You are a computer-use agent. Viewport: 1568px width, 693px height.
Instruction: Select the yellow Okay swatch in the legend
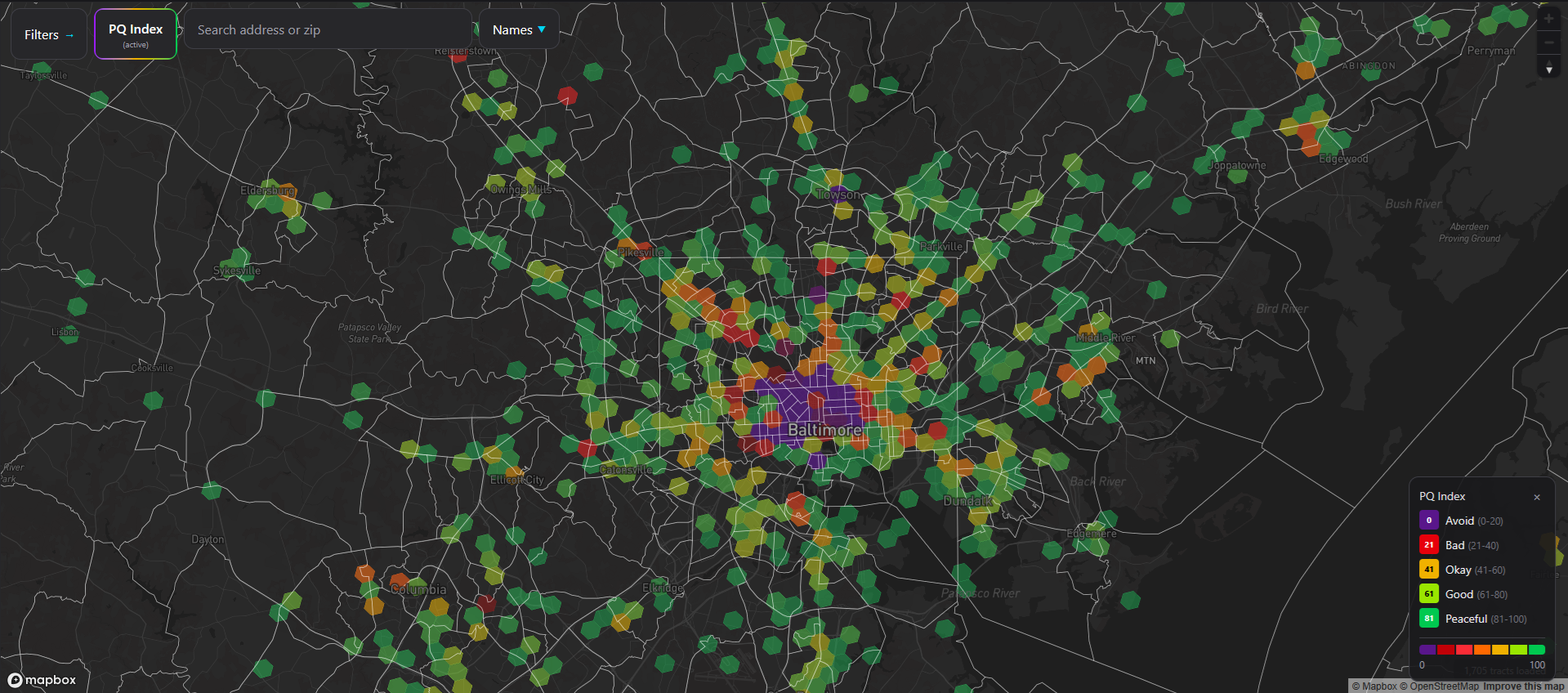(x=1429, y=570)
